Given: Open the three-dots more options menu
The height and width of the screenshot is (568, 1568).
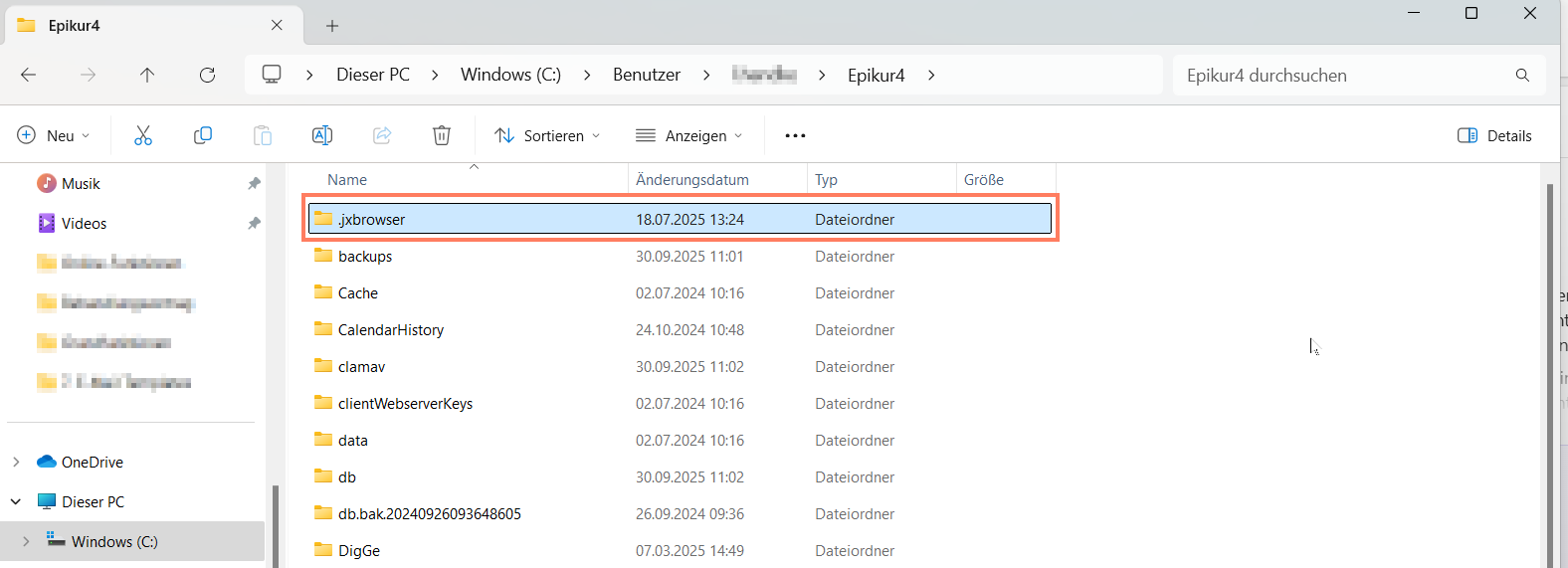Looking at the screenshot, I should pyautogui.click(x=795, y=135).
